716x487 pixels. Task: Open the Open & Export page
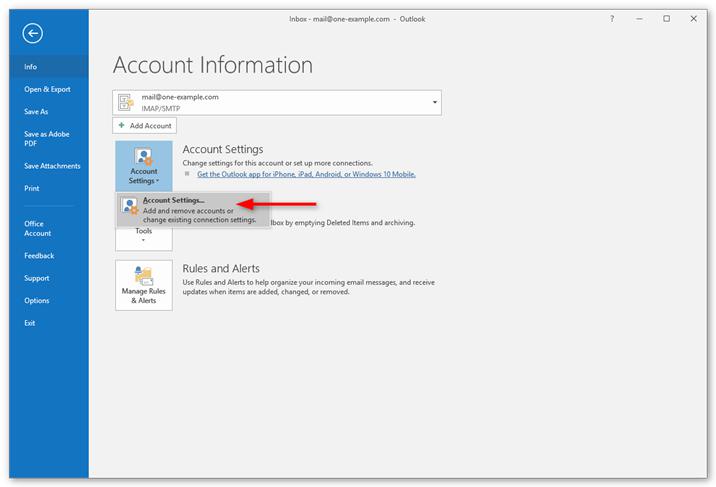tap(47, 89)
